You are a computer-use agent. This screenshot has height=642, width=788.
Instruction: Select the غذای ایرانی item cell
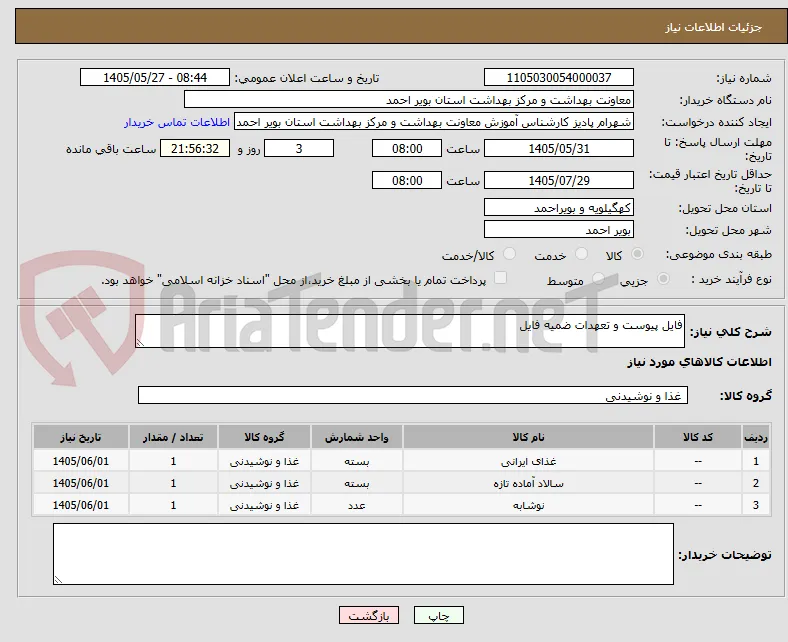coord(528,461)
